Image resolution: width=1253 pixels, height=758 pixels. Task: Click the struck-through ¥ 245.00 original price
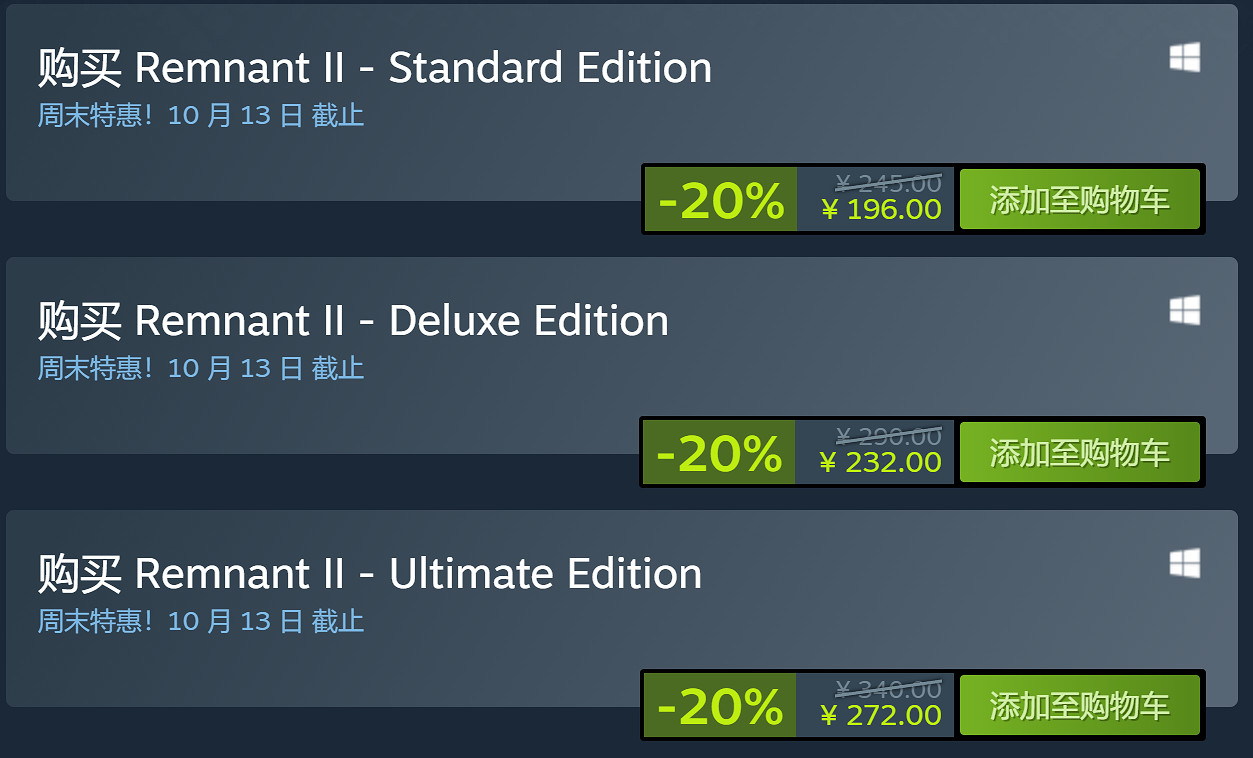(x=888, y=183)
